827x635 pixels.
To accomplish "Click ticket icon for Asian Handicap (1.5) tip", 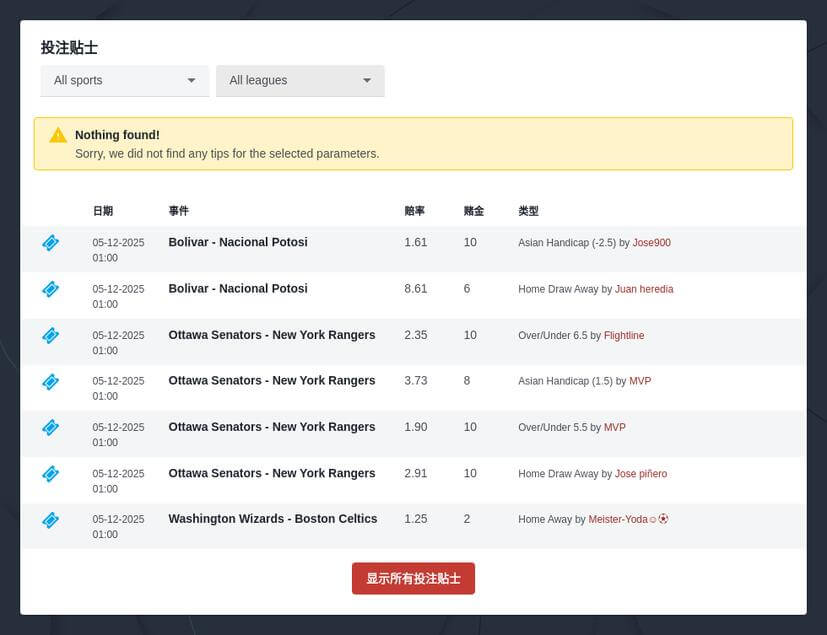I will coord(50,381).
